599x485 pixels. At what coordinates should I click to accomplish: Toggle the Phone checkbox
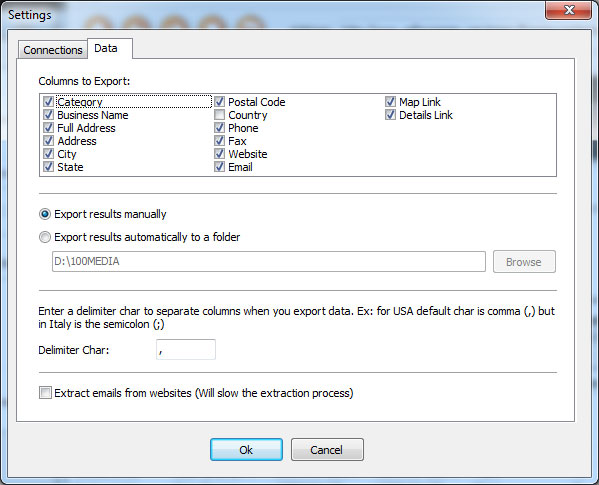(219, 128)
